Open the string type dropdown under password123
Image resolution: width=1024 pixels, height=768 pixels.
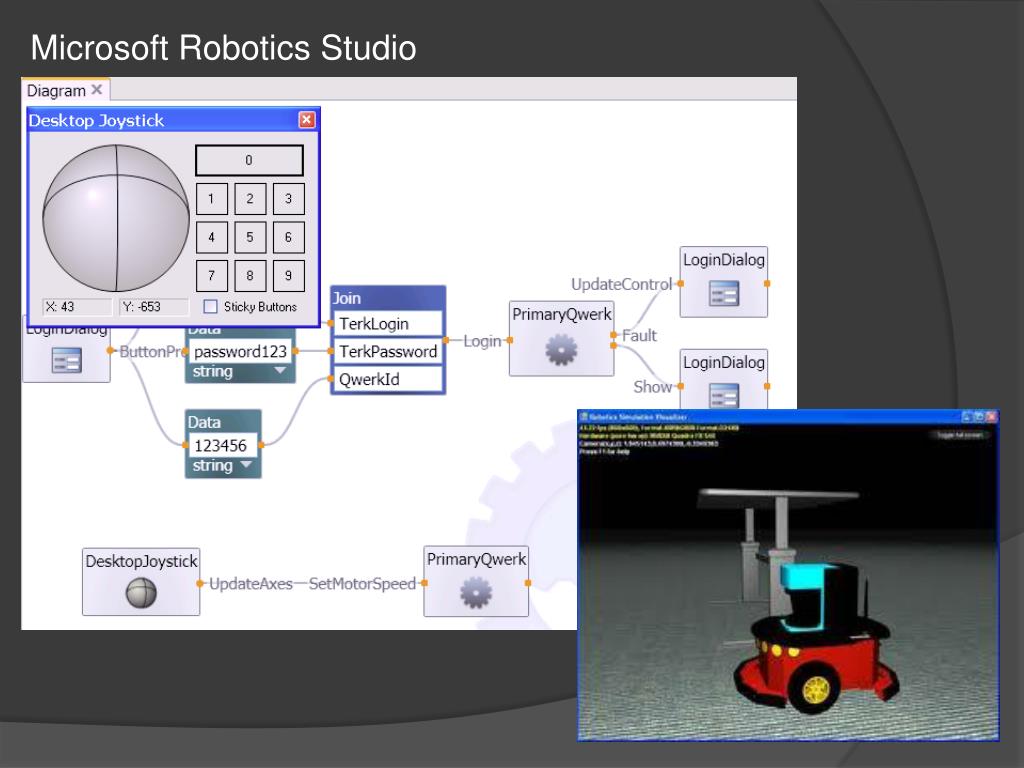click(280, 370)
